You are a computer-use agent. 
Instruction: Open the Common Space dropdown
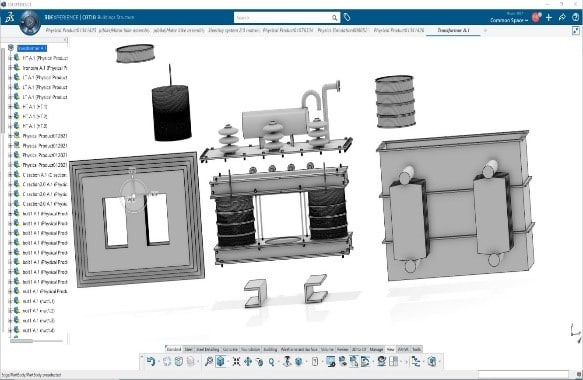point(509,20)
